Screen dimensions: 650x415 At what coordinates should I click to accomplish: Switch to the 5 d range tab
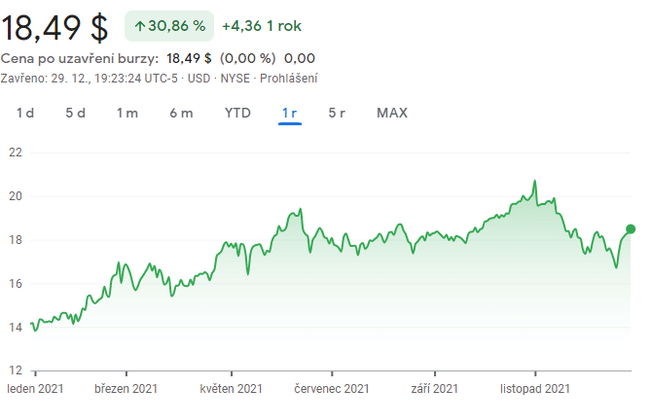pyautogui.click(x=76, y=113)
